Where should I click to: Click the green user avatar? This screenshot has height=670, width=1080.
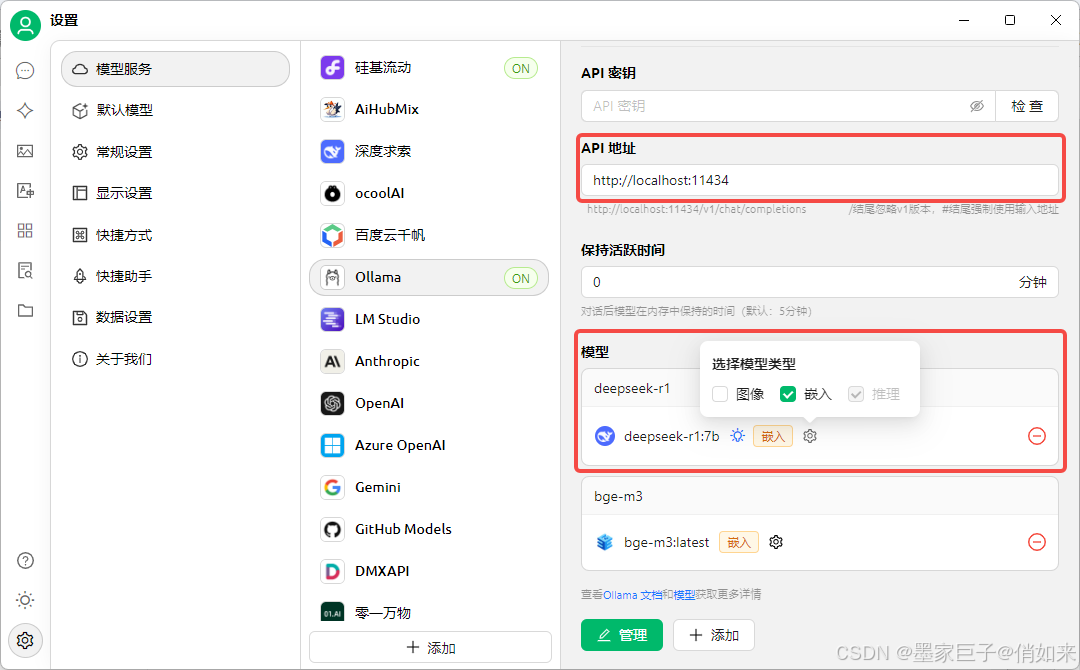click(x=25, y=25)
